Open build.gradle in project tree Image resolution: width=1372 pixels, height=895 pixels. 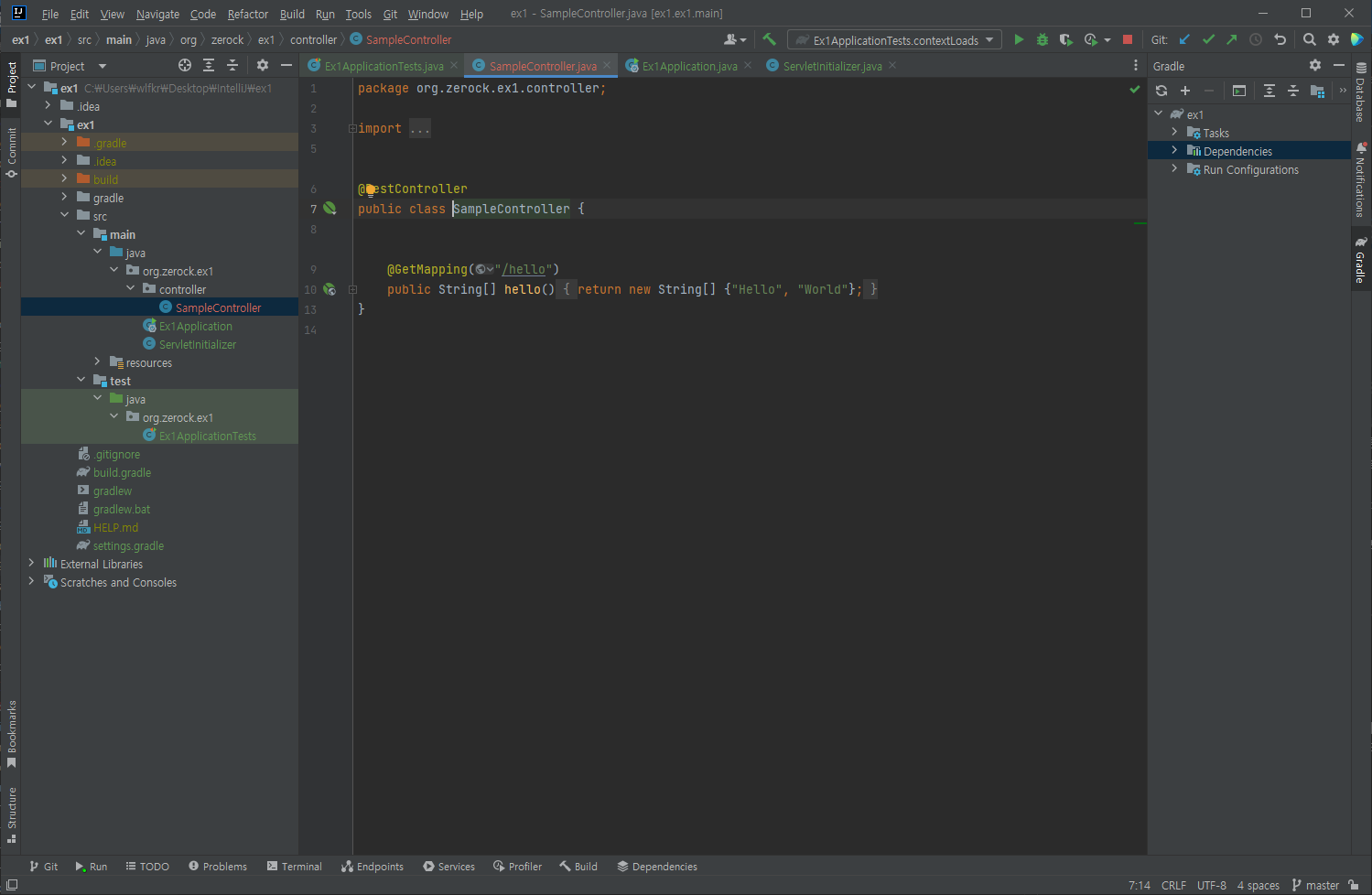tap(122, 472)
